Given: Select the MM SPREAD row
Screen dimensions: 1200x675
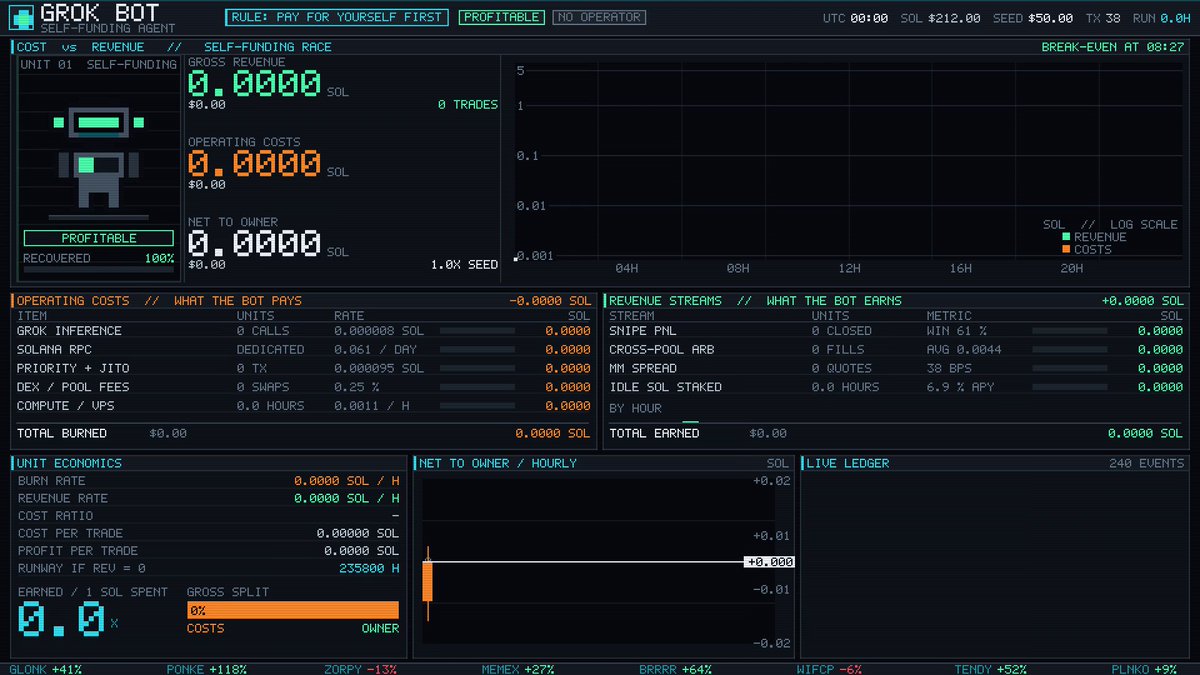Looking at the screenshot, I should [896, 368].
